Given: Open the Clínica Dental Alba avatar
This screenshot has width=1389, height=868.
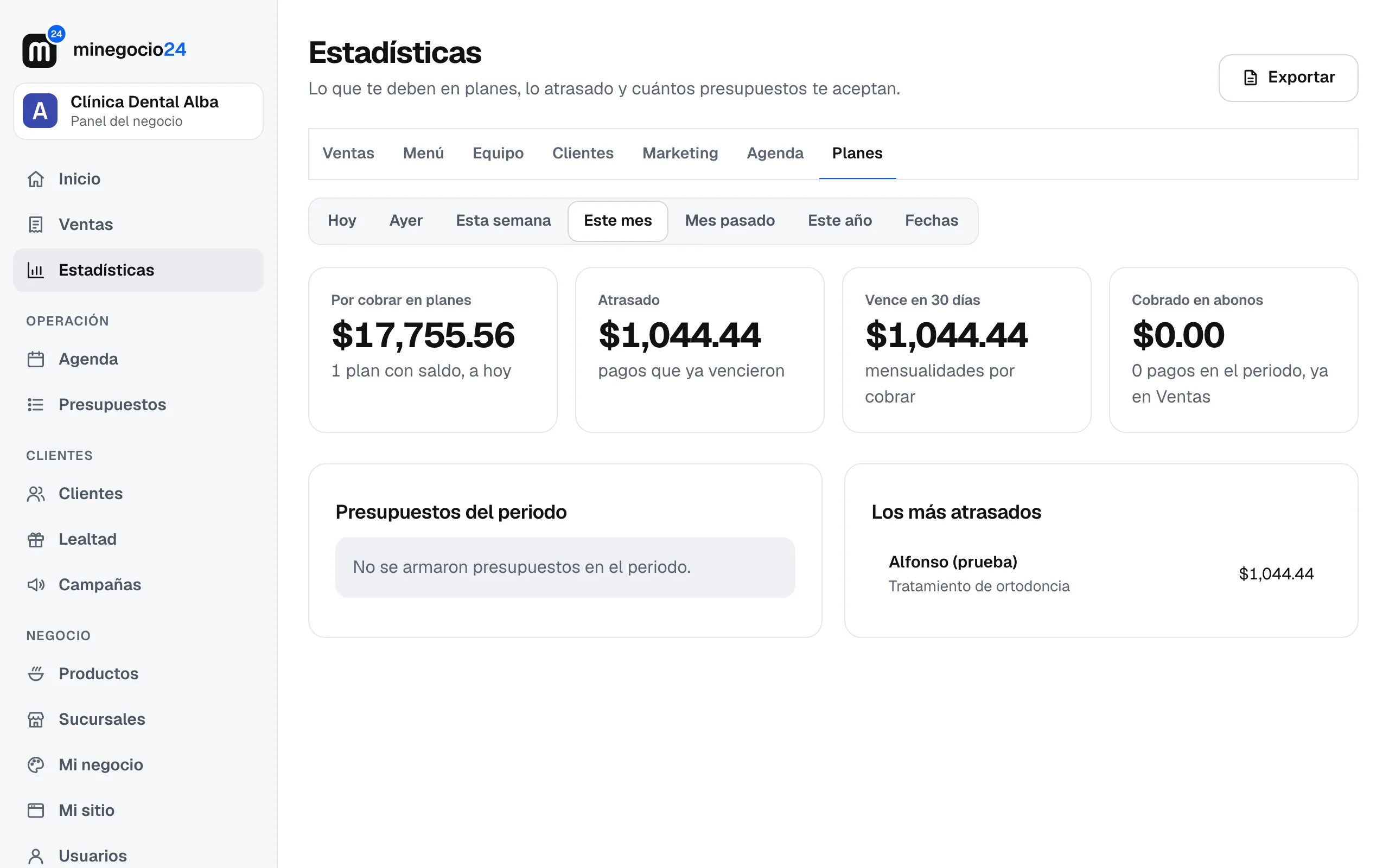Looking at the screenshot, I should coord(40,110).
